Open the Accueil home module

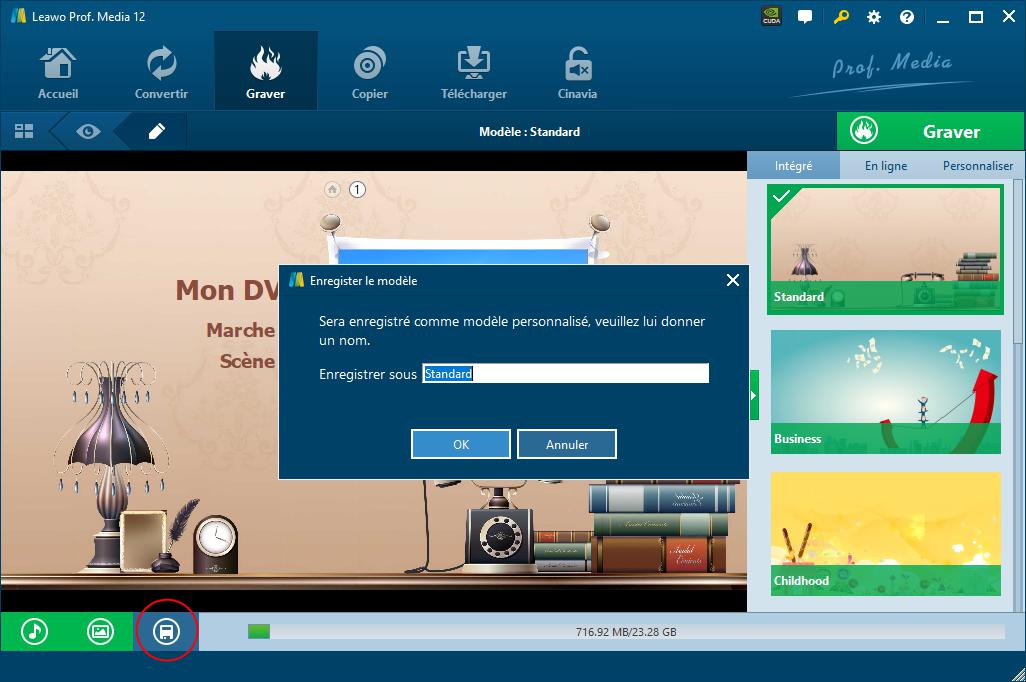[x=58, y=73]
